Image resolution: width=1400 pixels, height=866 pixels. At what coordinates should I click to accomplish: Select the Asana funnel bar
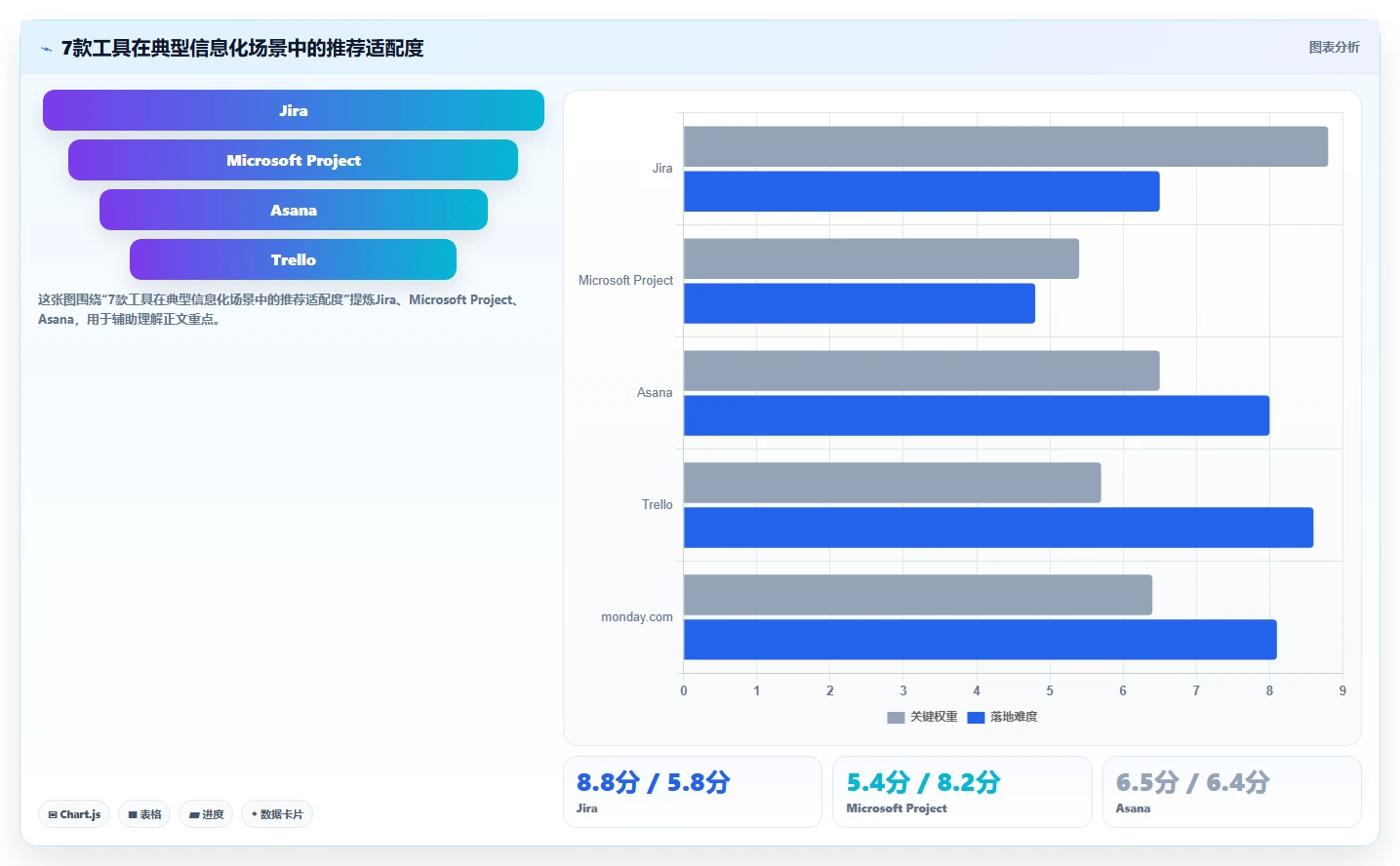294,210
